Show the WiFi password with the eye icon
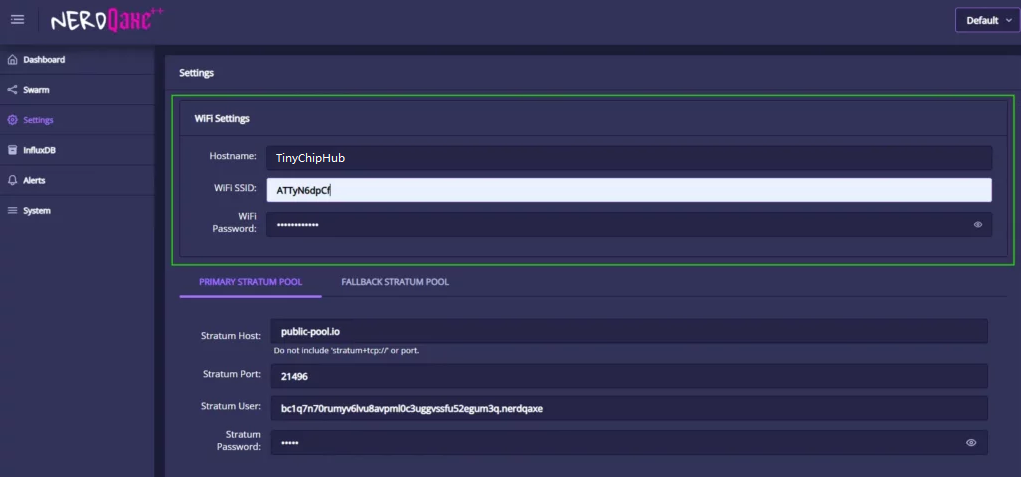This screenshot has width=1021, height=477. (977, 225)
